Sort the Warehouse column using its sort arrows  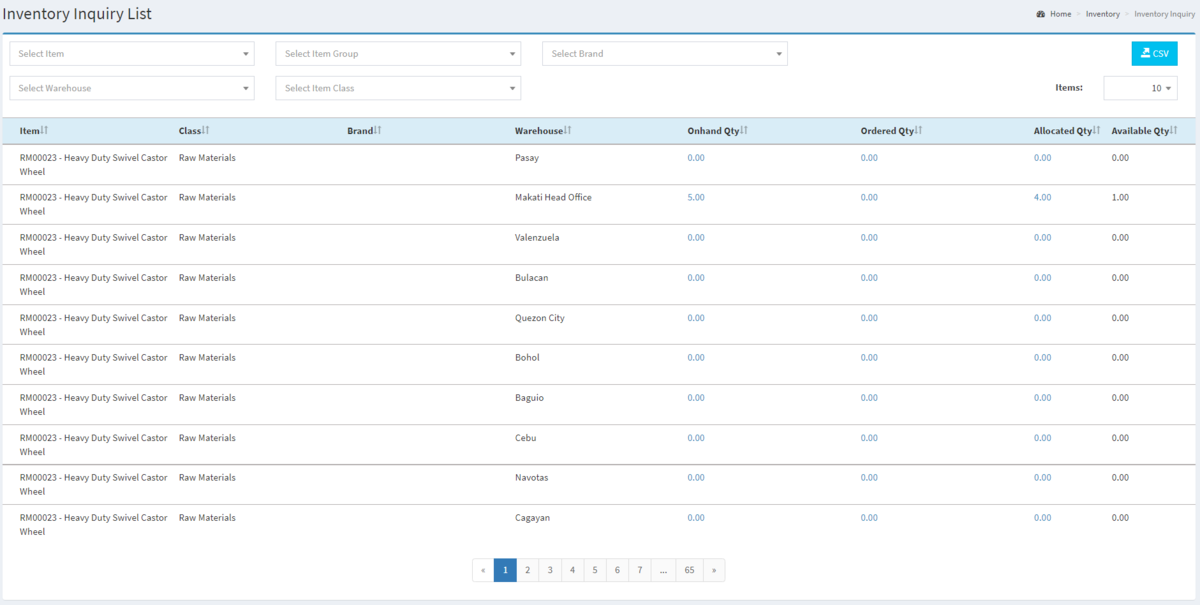click(569, 130)
